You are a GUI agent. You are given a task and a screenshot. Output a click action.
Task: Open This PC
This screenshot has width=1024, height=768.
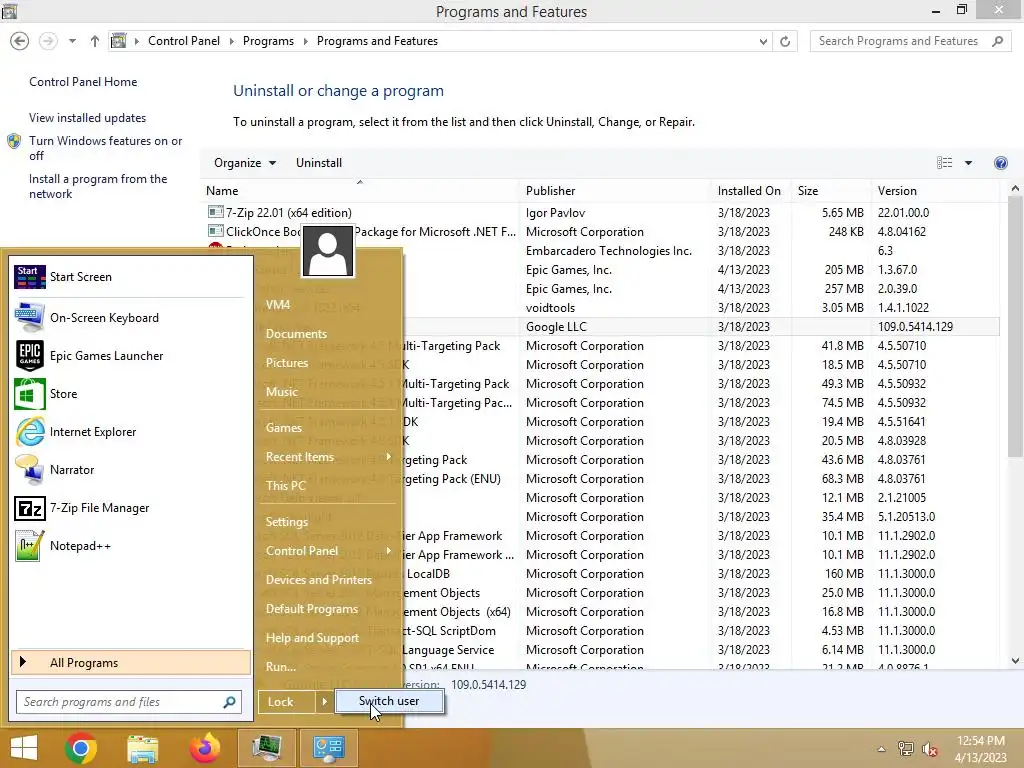tap(285, 485)
